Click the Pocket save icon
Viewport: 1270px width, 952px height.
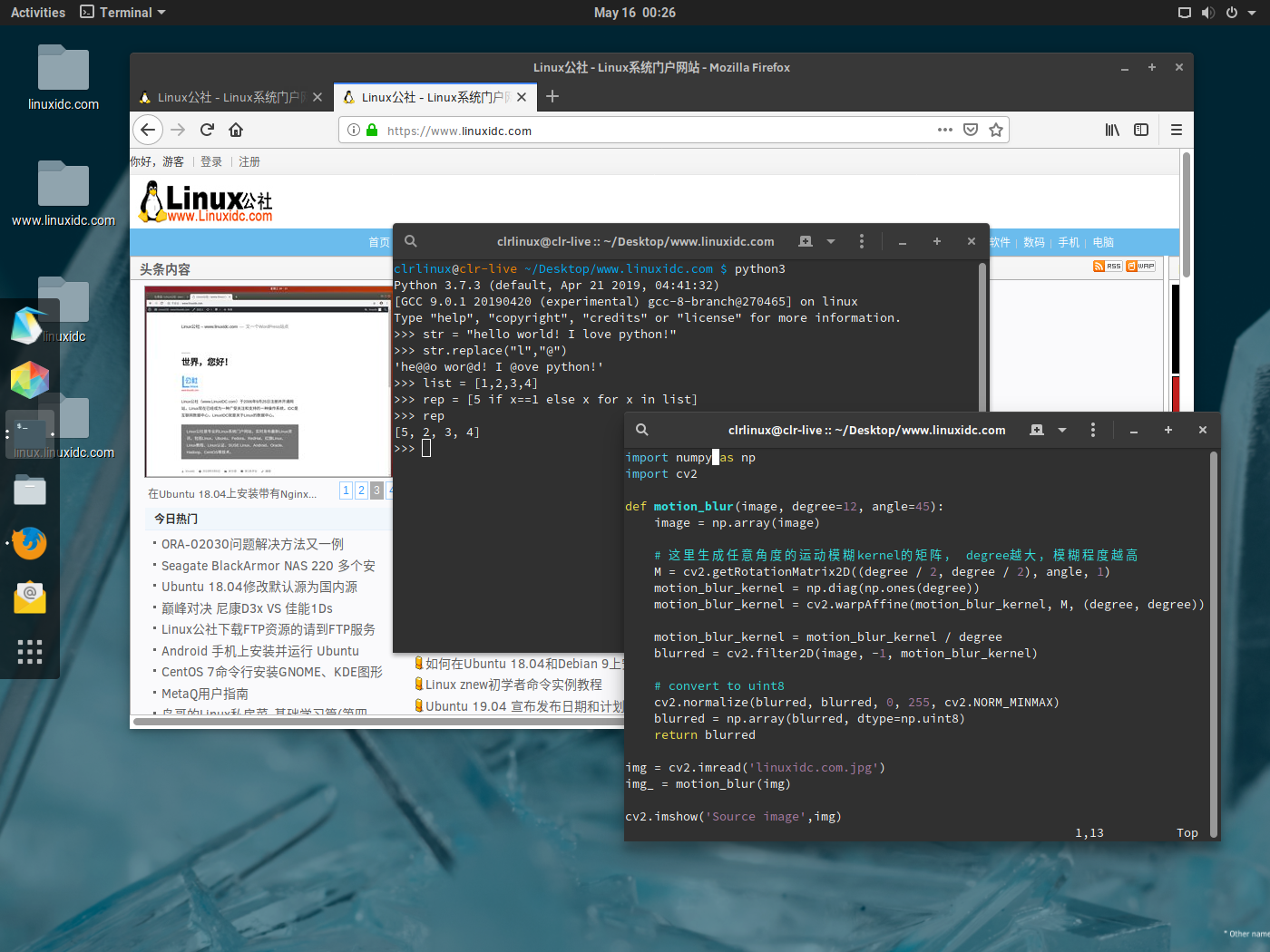(971, 130)
